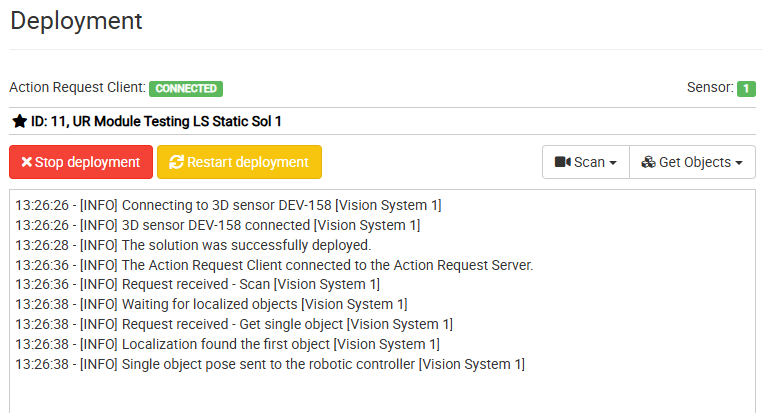Click the X icon on Stop deployment
The image size is (763, 413).
coord(26,162)
